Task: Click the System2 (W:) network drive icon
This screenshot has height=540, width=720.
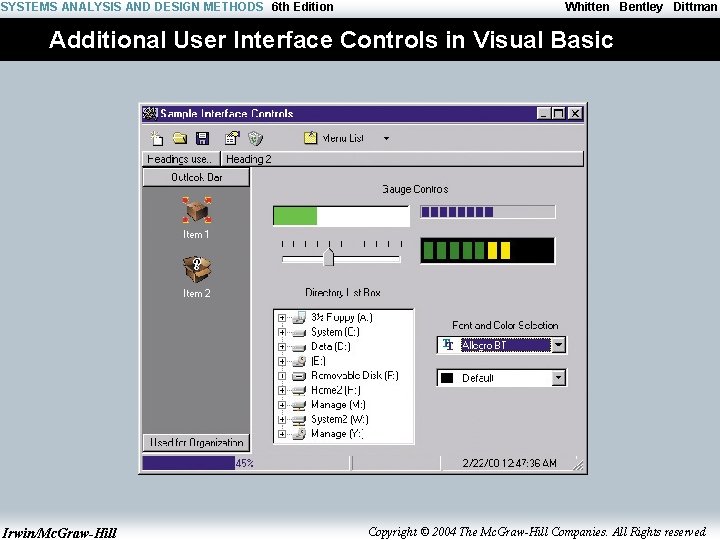Action: click(x=299, y=420)
